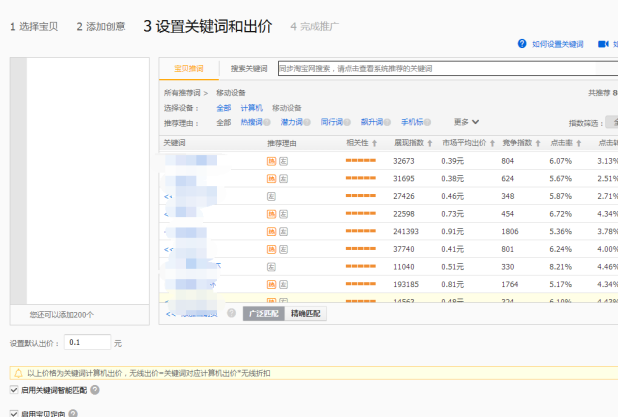Select 精确匹配 match mode
The image size is (618, 417).
305,313
